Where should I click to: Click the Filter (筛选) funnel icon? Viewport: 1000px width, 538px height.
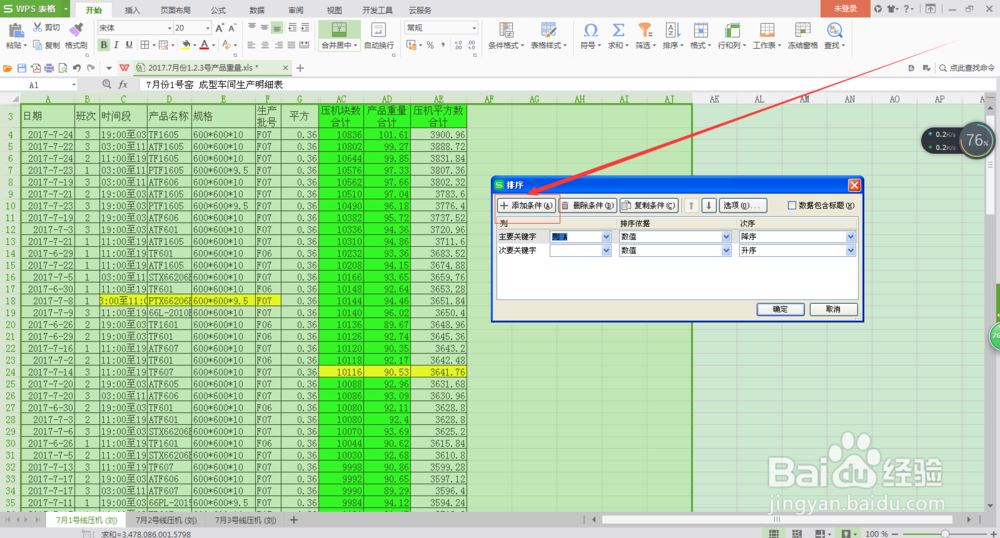point(645,30)
